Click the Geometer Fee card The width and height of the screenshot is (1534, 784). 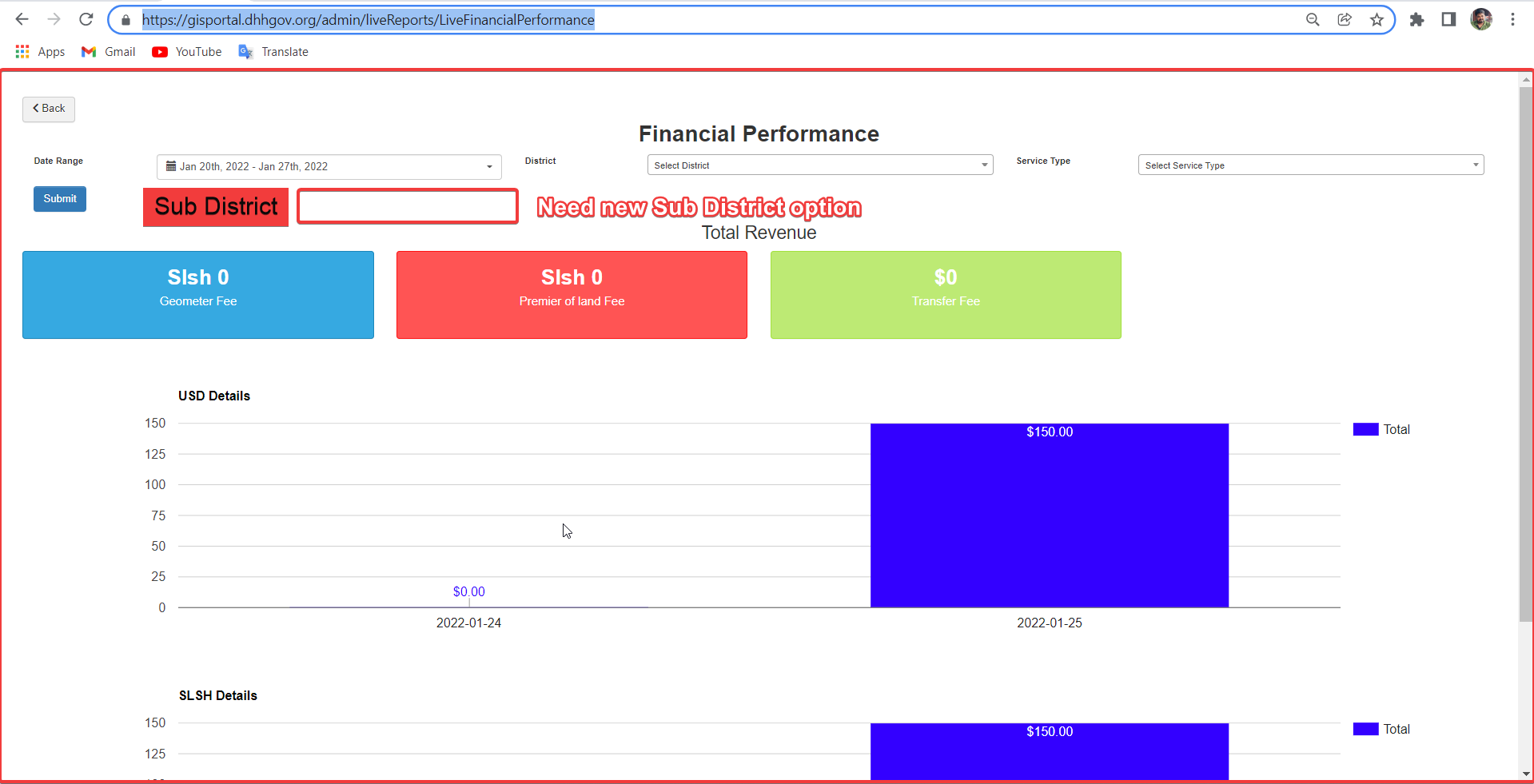click(x=198, y=295)
